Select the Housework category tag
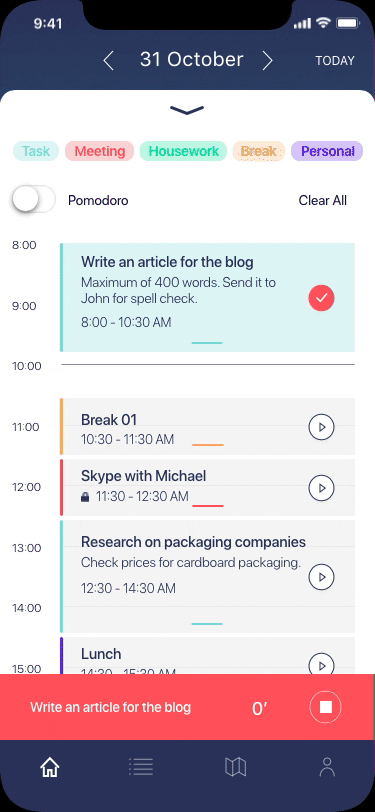This screenshot has width=375, height=812. (x=183, y=151)
